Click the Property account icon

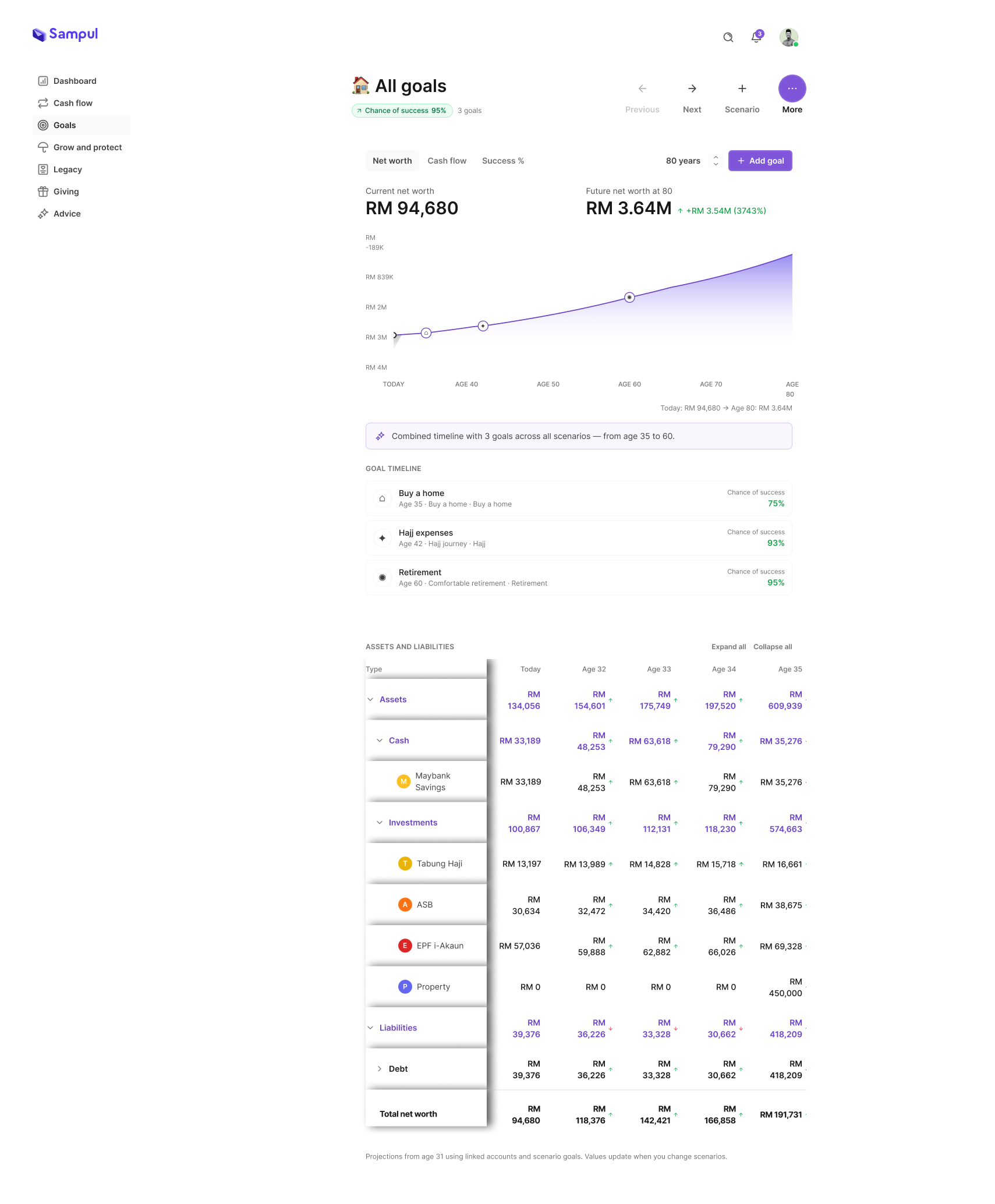pyautogui.click(x=405, y=987)
